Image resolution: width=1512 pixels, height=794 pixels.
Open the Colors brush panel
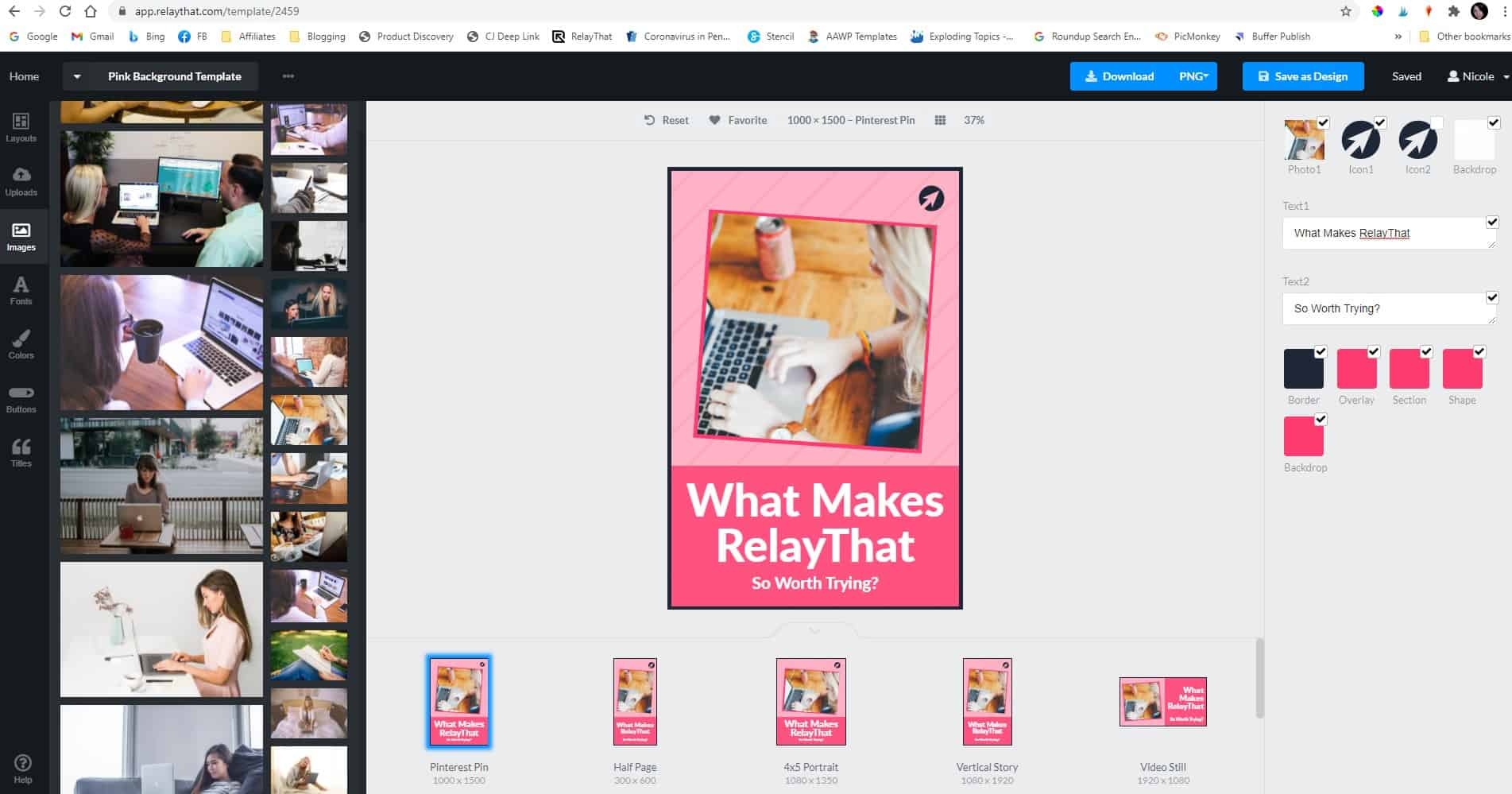21,344
